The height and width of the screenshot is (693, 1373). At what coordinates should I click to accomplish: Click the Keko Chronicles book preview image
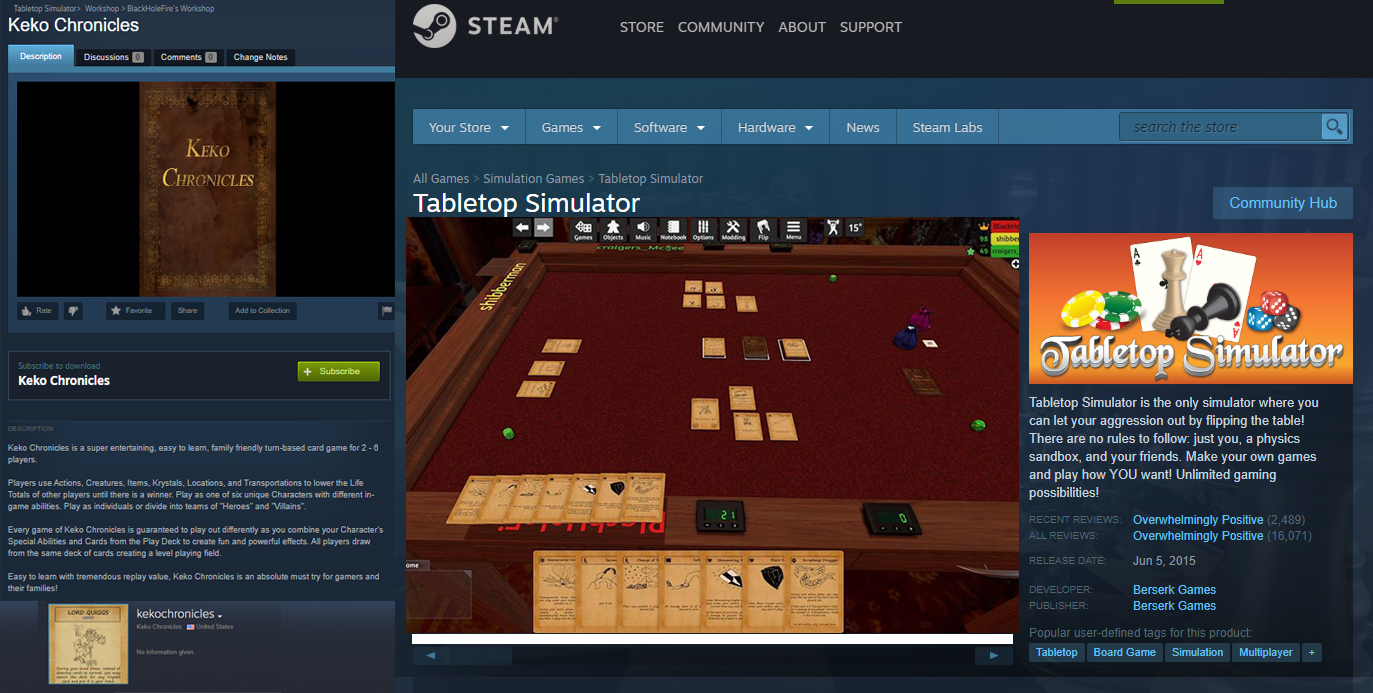coord(207,189)
